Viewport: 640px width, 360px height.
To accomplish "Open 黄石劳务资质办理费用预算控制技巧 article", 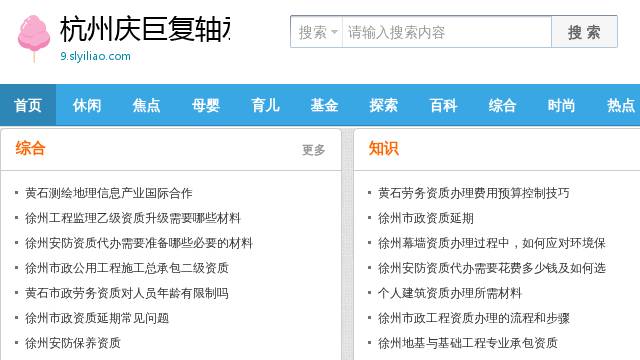I will tap(473, 193).
